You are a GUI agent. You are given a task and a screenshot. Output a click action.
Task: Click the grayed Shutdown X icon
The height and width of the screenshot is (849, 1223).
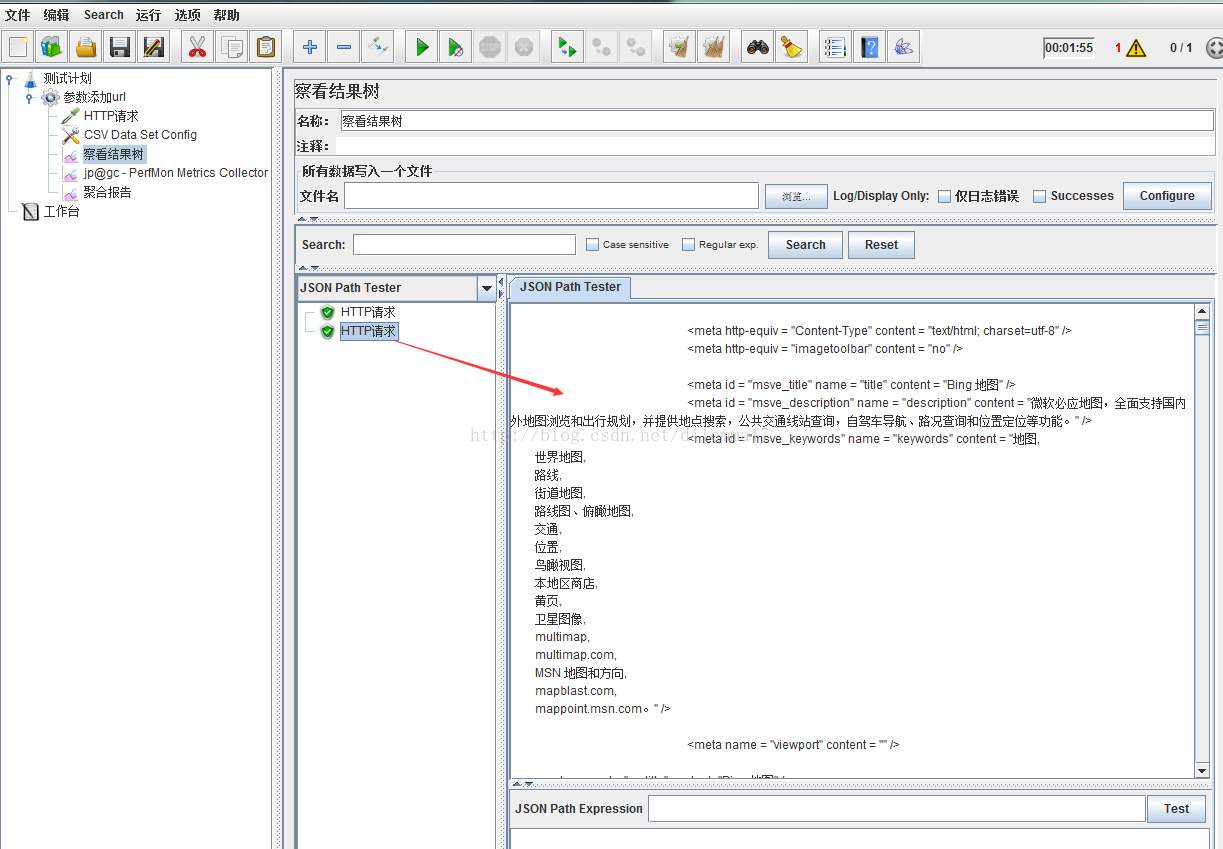click(523, 47)
